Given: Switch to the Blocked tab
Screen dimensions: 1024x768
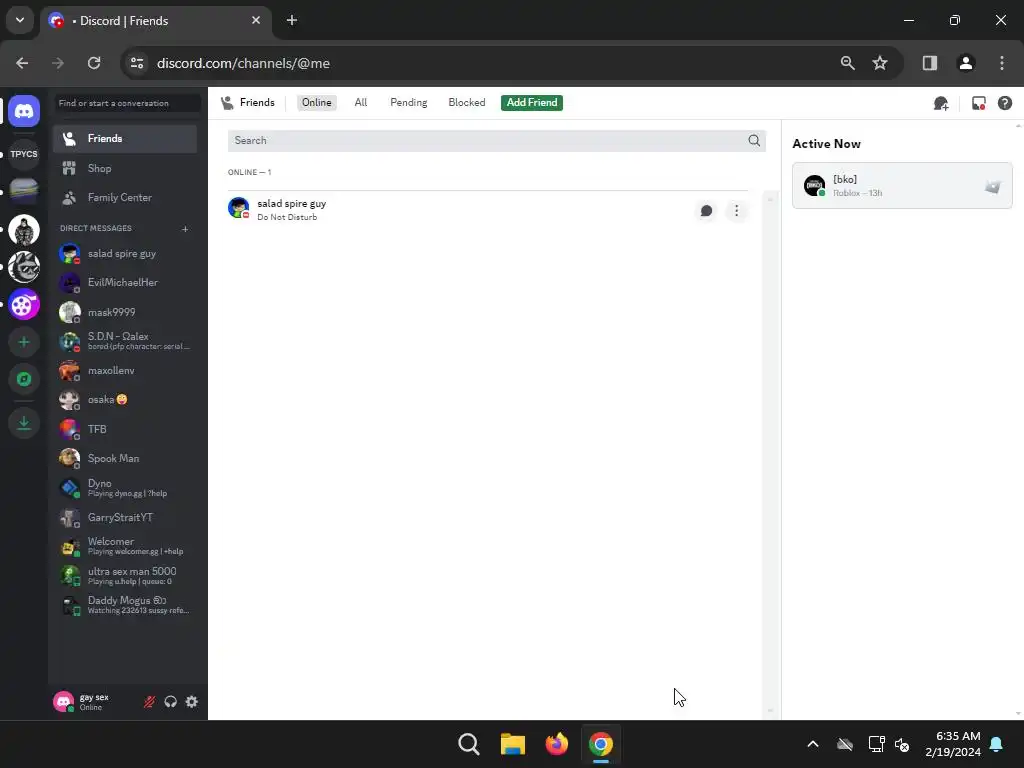Looking at the screenshot, I should pos(466,103).
